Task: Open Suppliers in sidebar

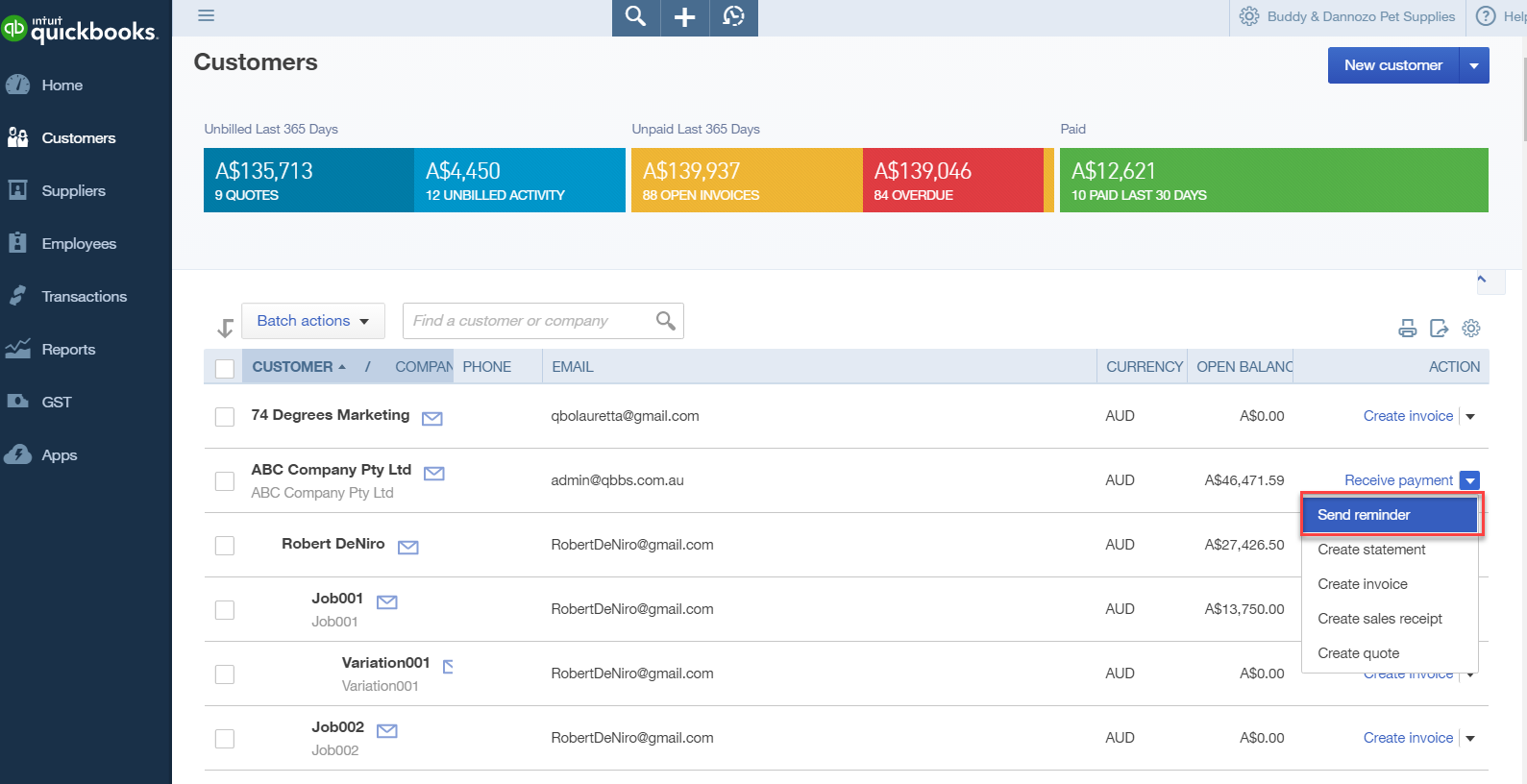Action: click(x=73, y=191)
